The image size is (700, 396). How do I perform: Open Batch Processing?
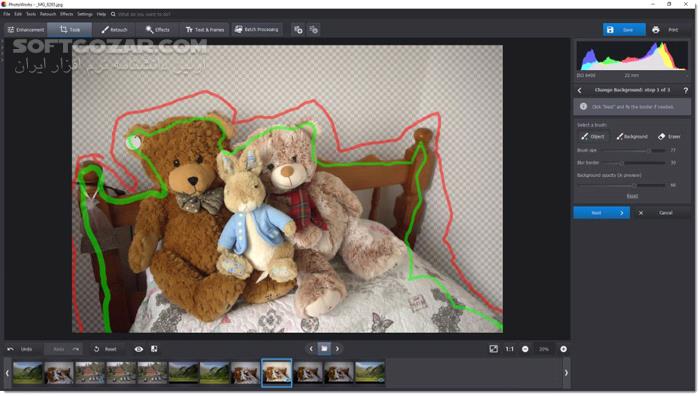coord(257,30)
